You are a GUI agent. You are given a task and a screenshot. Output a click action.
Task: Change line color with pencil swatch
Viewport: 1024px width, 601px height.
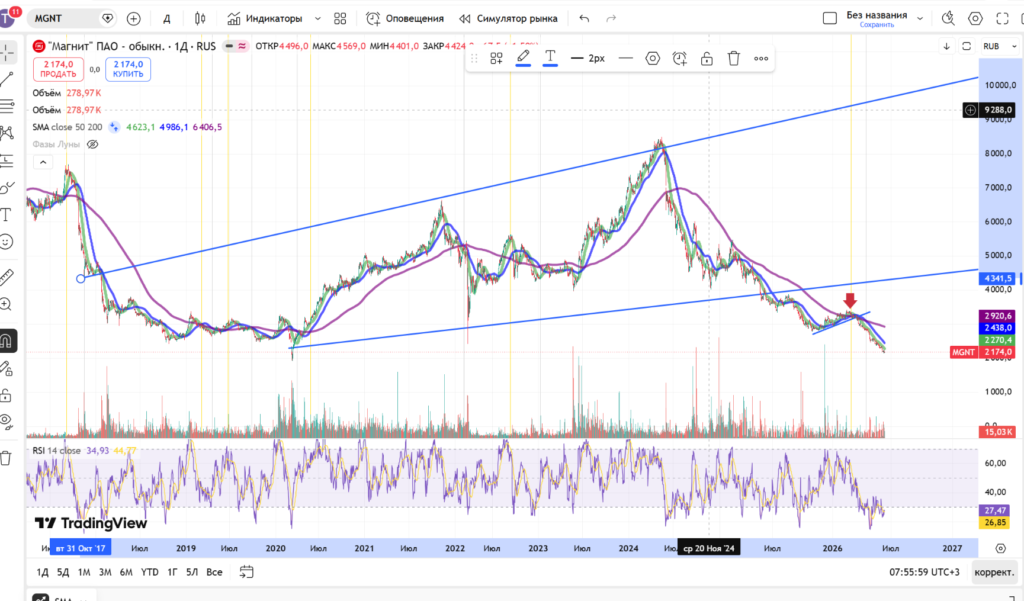[x=523, y=58]
